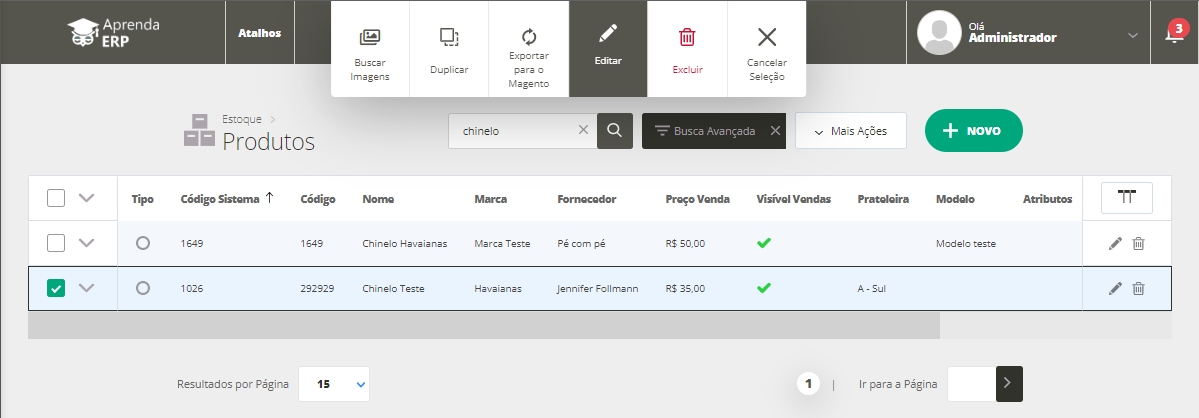The height and width of the screenshot is (418, 1199).
Task: Expand the Administrador user menu
Action: point(1132,35)
